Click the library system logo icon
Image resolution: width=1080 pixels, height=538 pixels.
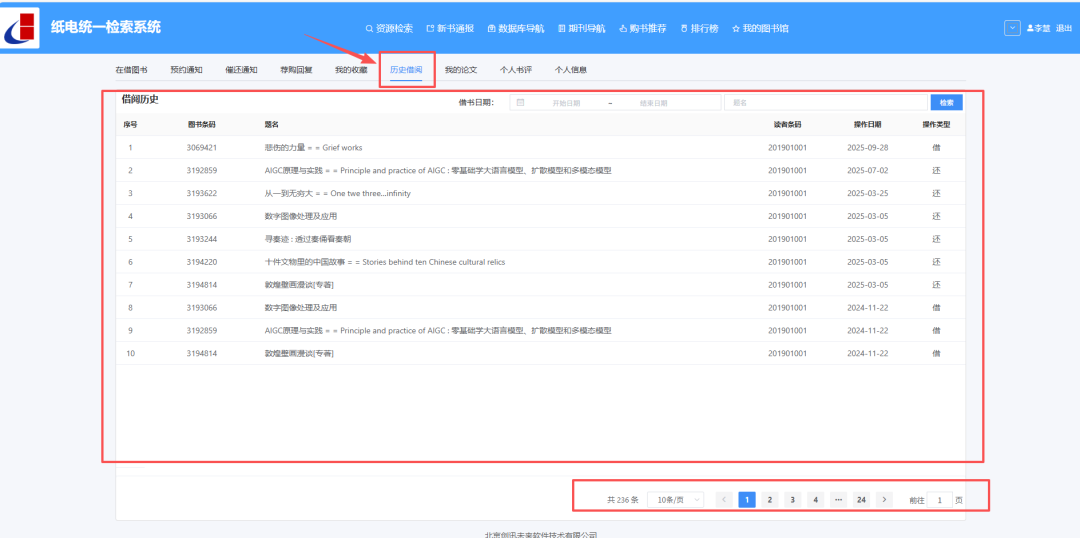[21, 28]
